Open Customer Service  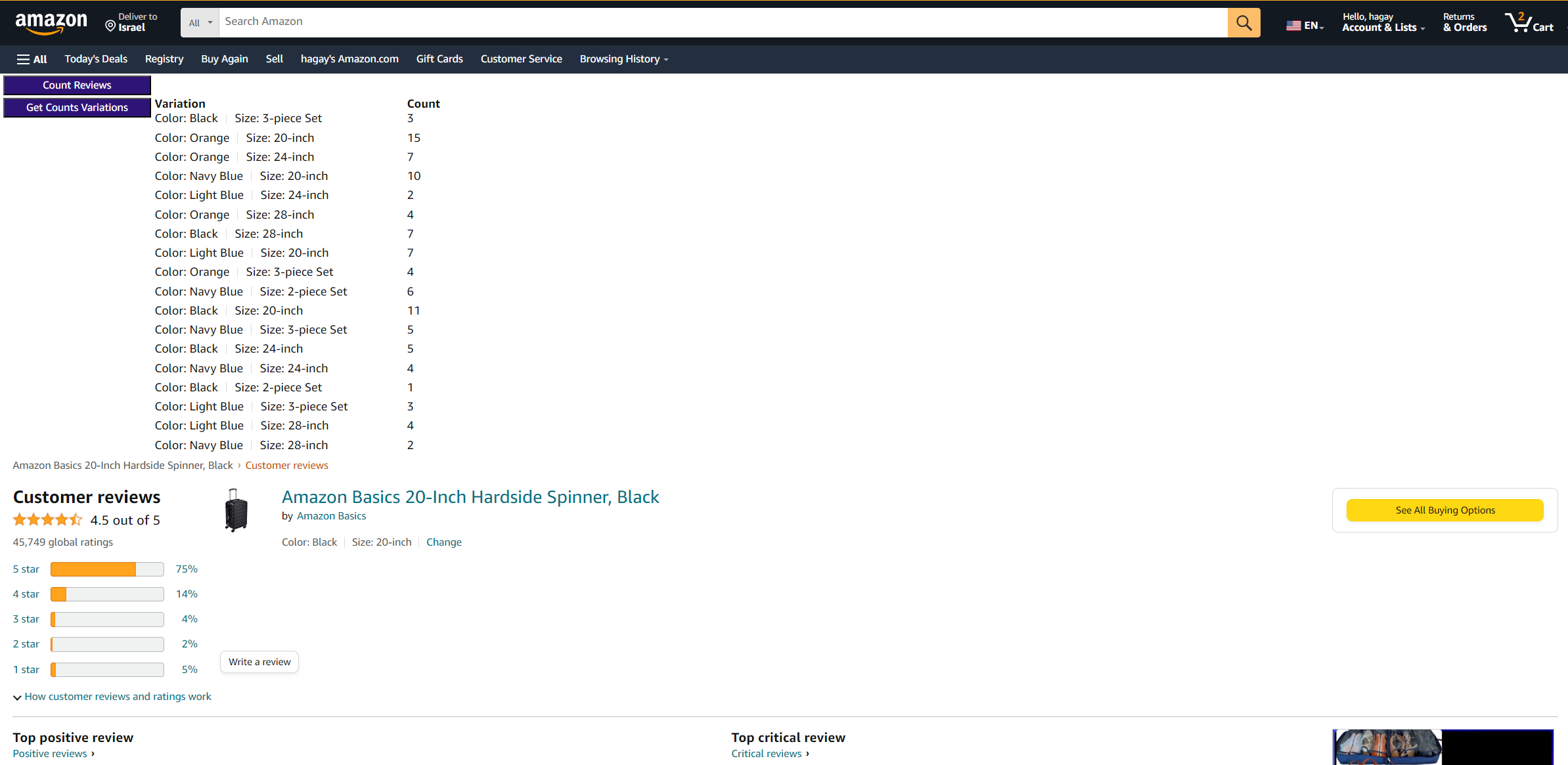pos(522,59)
